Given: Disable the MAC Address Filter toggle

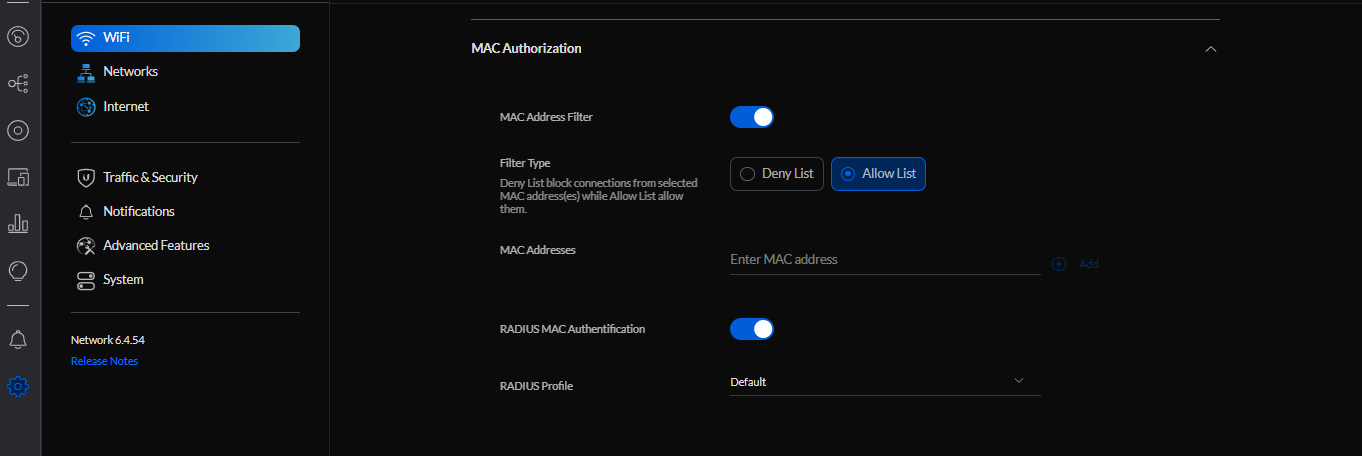Looking at the screenshot, I should 752,117.
